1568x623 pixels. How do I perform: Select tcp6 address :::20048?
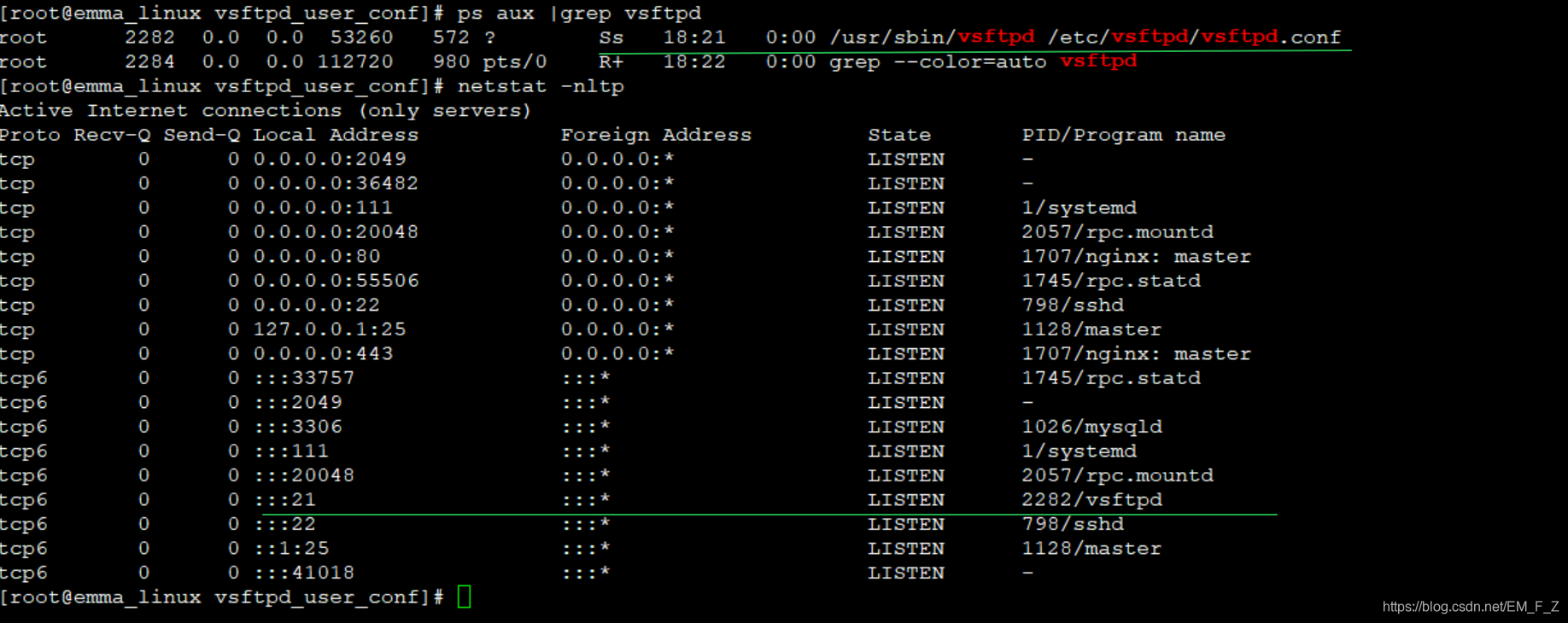(x=304, y=475)
